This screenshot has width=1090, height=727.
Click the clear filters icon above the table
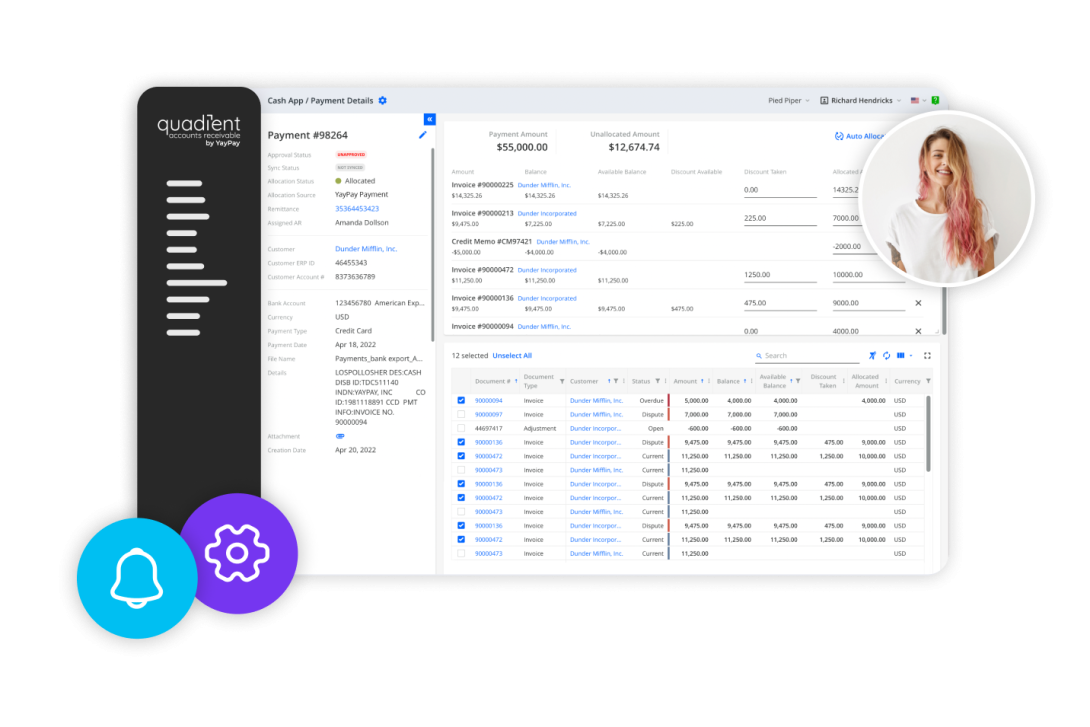click(872, 355)
